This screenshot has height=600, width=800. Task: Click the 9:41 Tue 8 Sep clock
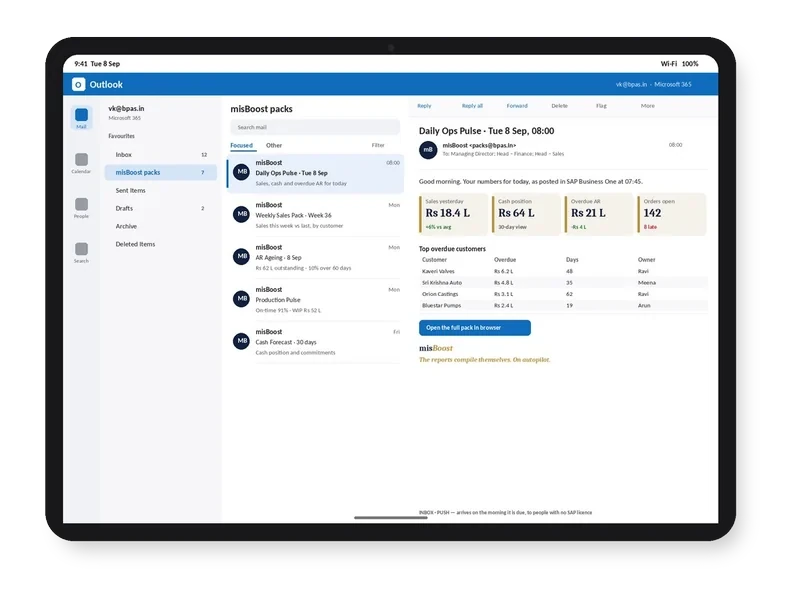coord(97,64)
